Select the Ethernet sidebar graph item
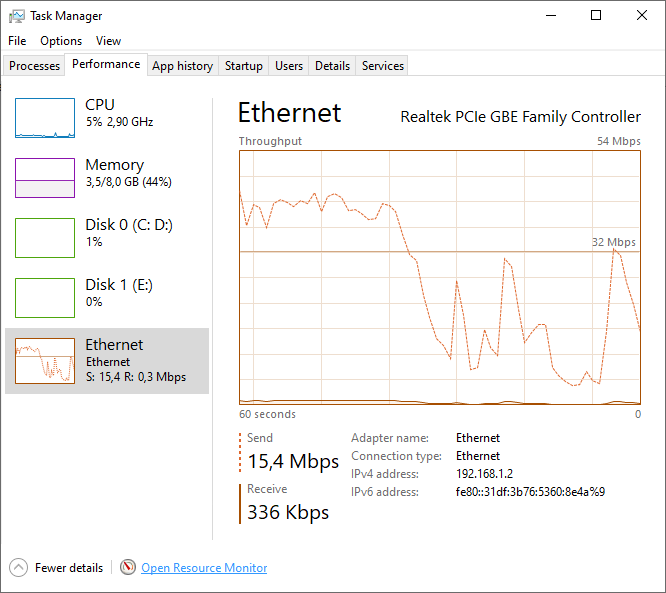Screen dimensions: 666x593 (x=45, y=360)
